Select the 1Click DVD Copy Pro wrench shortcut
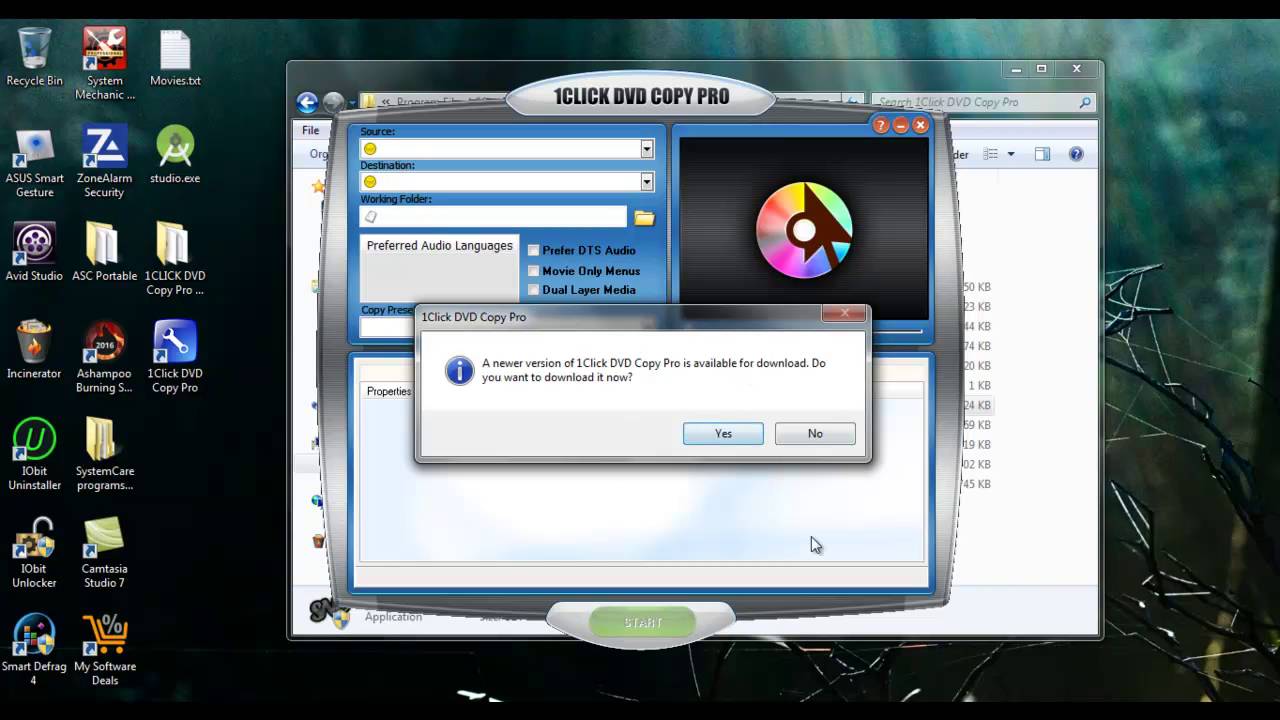This screenshot has height=720, width=1280. click(x=175, y=357)
